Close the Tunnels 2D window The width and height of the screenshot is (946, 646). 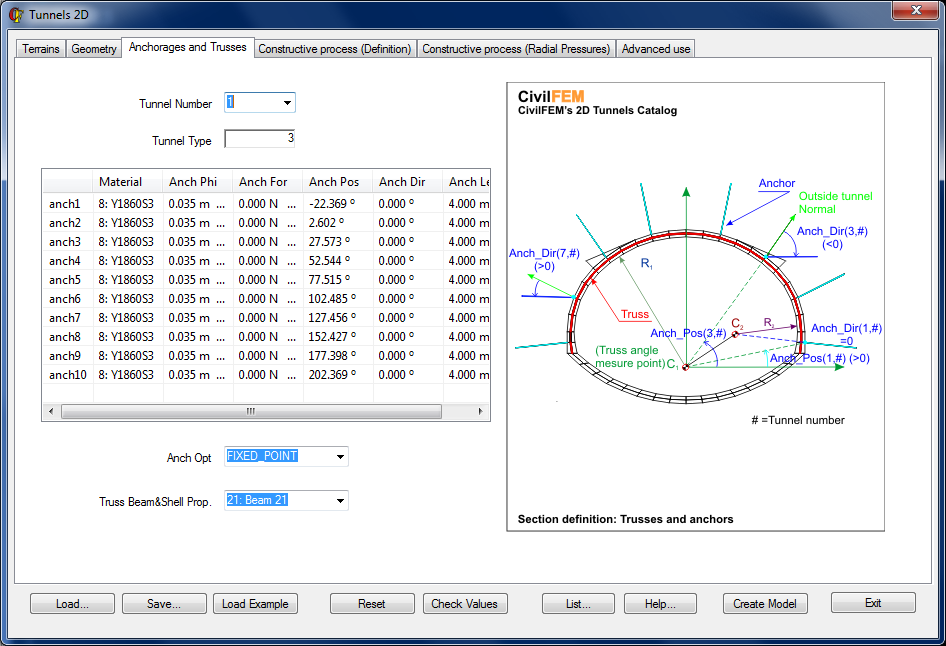point(915,11)
